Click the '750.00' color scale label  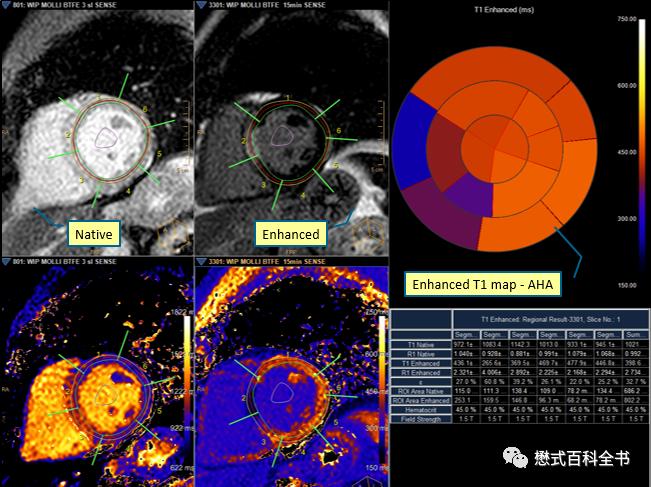(x=627, y=19)
